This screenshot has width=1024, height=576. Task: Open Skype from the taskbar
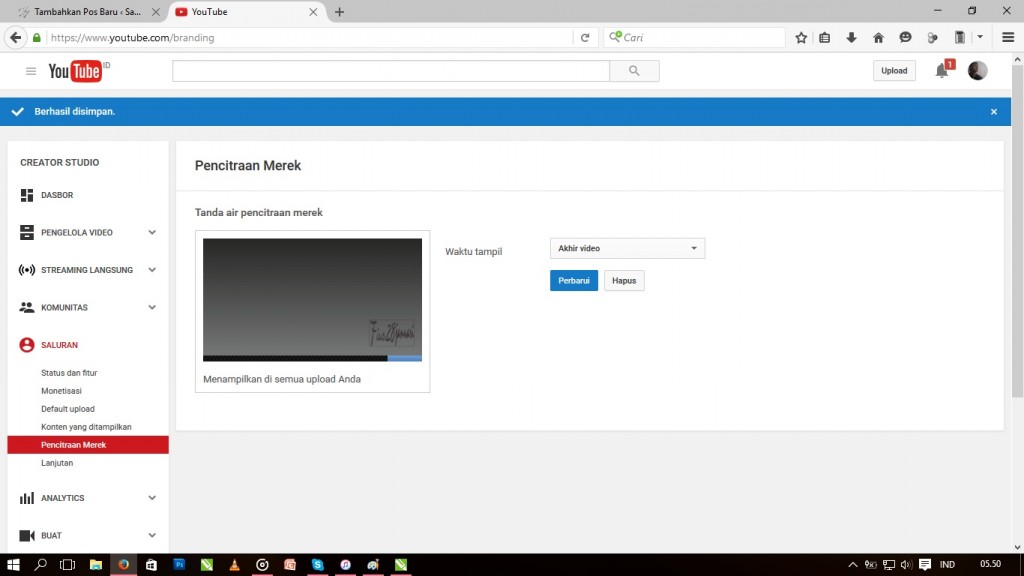[x=317, y=565]
